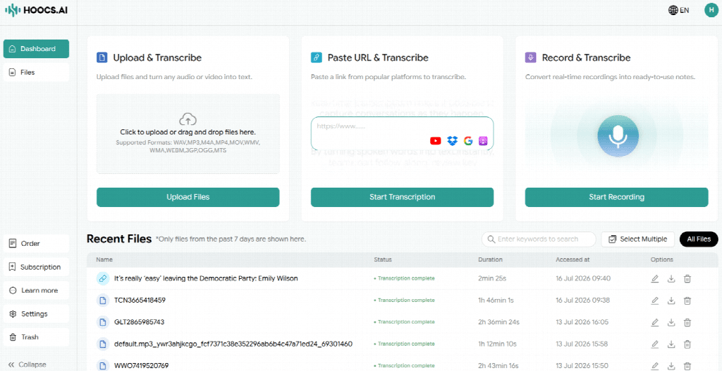Click the 1h 12min 10s duration cell
The width and height of the screenshot is (722, 371).
(497, 344)
